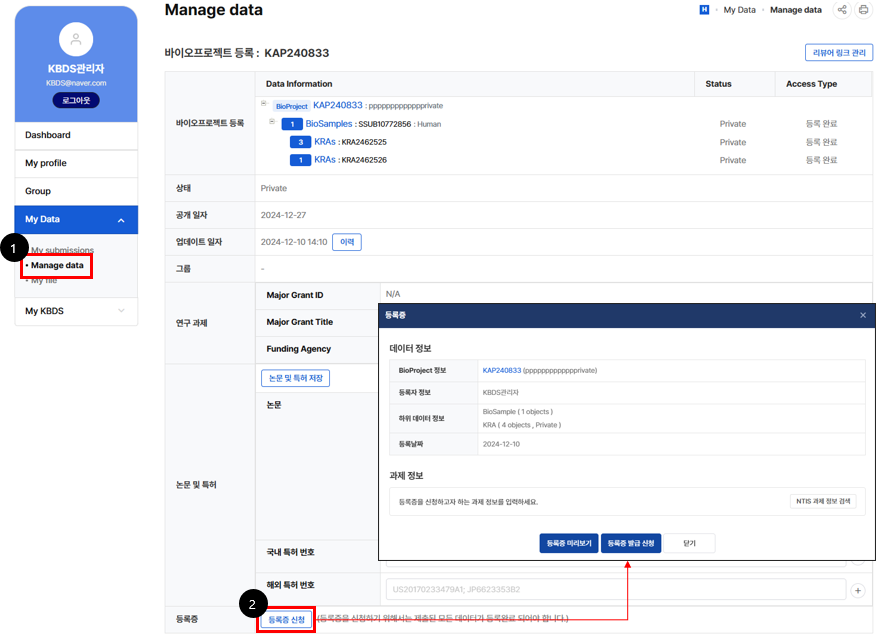Expand the My KBDS sidebar section

(x=76, y=311)
